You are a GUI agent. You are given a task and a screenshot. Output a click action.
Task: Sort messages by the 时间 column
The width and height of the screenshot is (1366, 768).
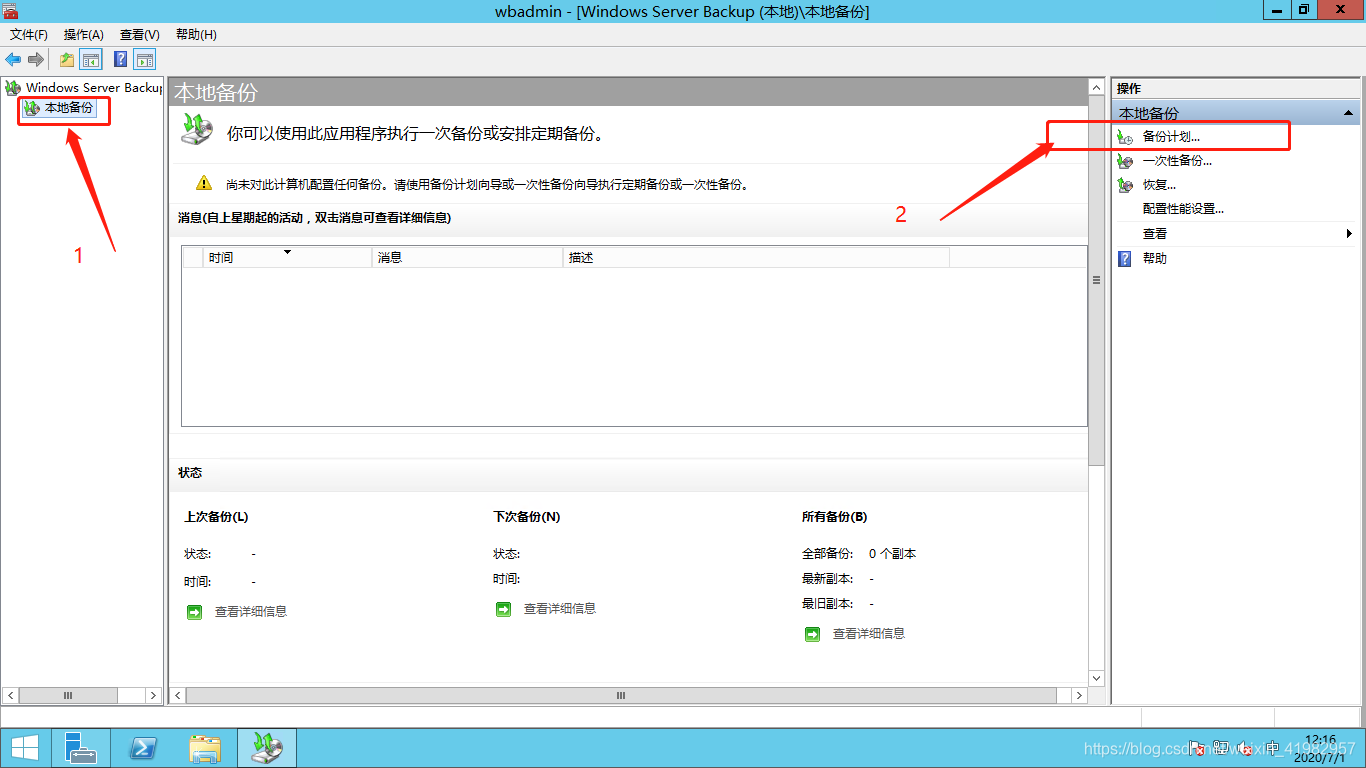click(287, 257)
